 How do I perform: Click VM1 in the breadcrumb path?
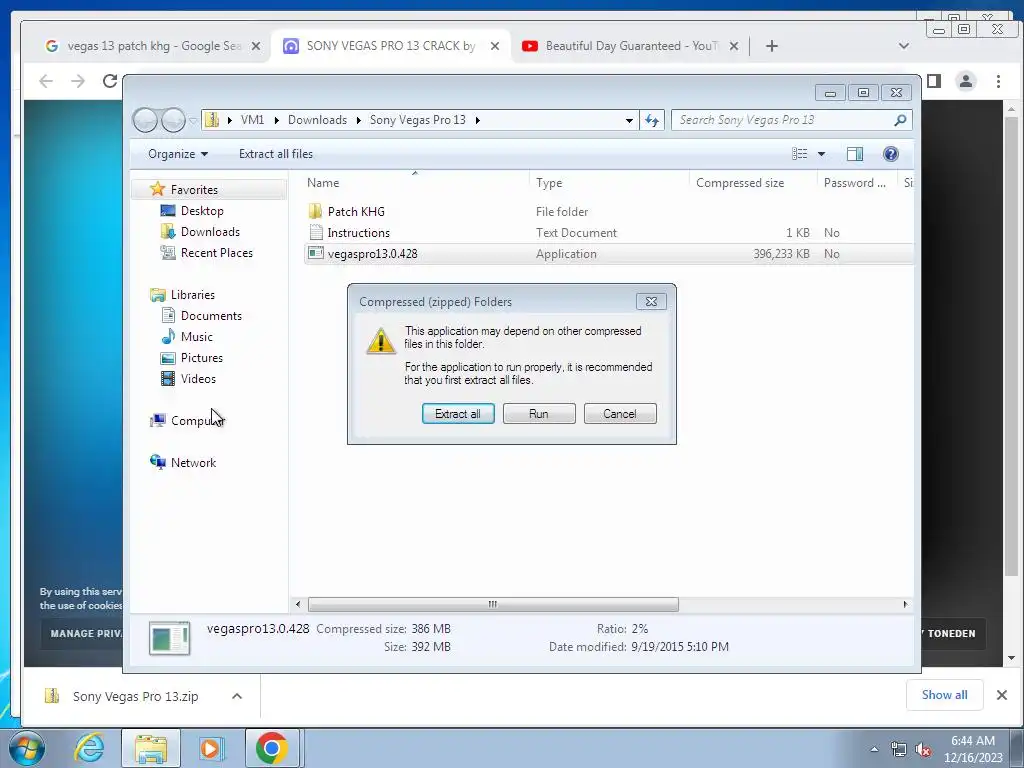pos(252,120)
